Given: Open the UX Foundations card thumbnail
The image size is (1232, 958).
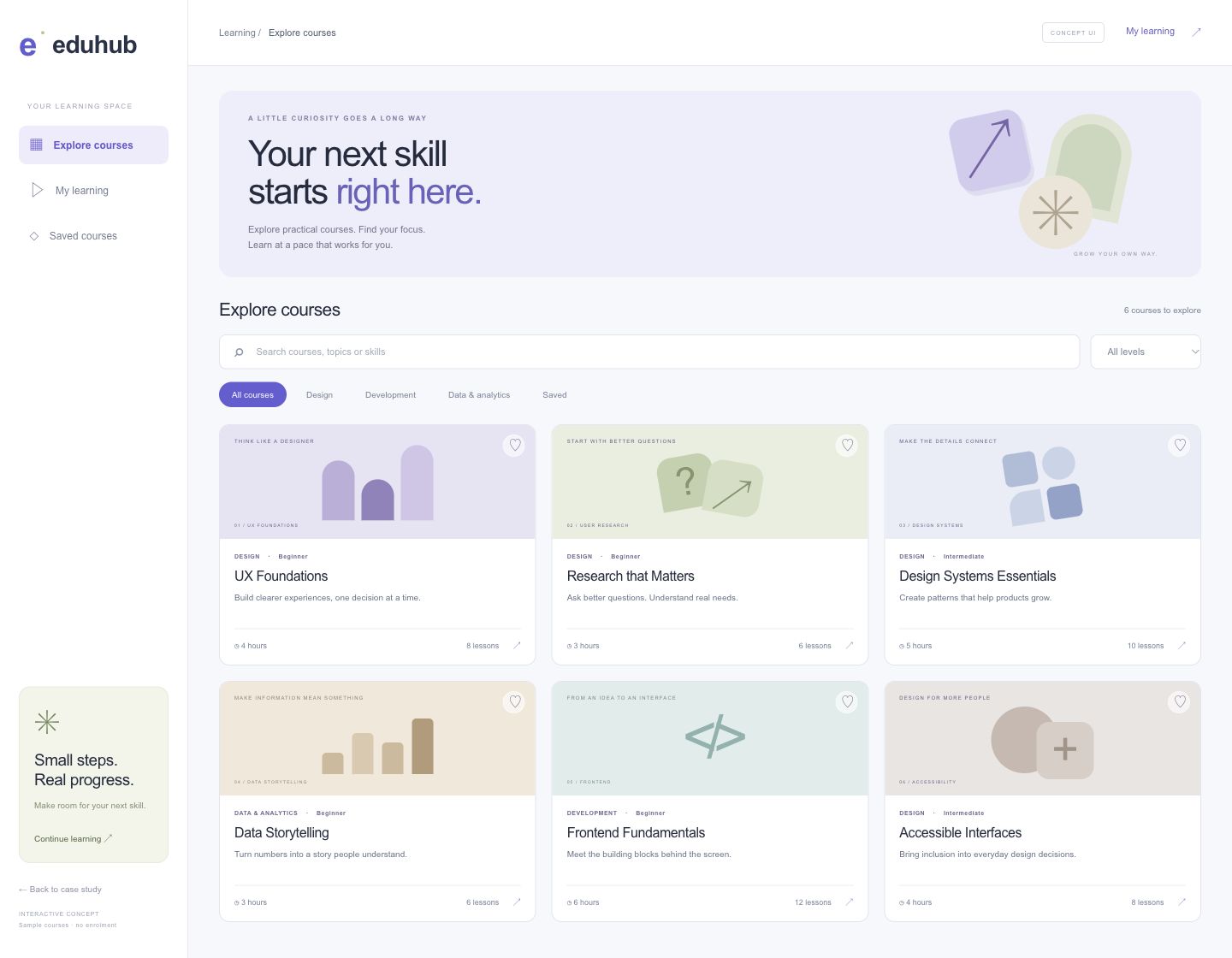Looking at the screenshot, I should pos(377,482).
